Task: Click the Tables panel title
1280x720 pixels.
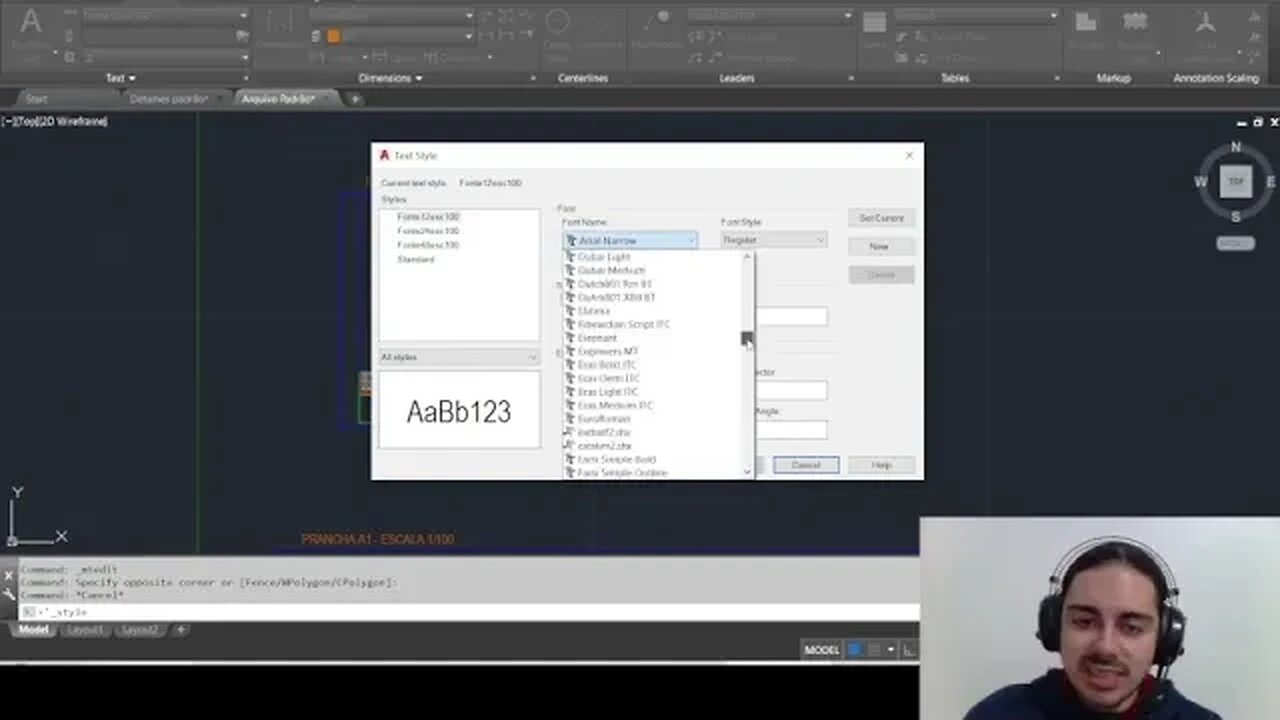Action: [x=955, y=78]
